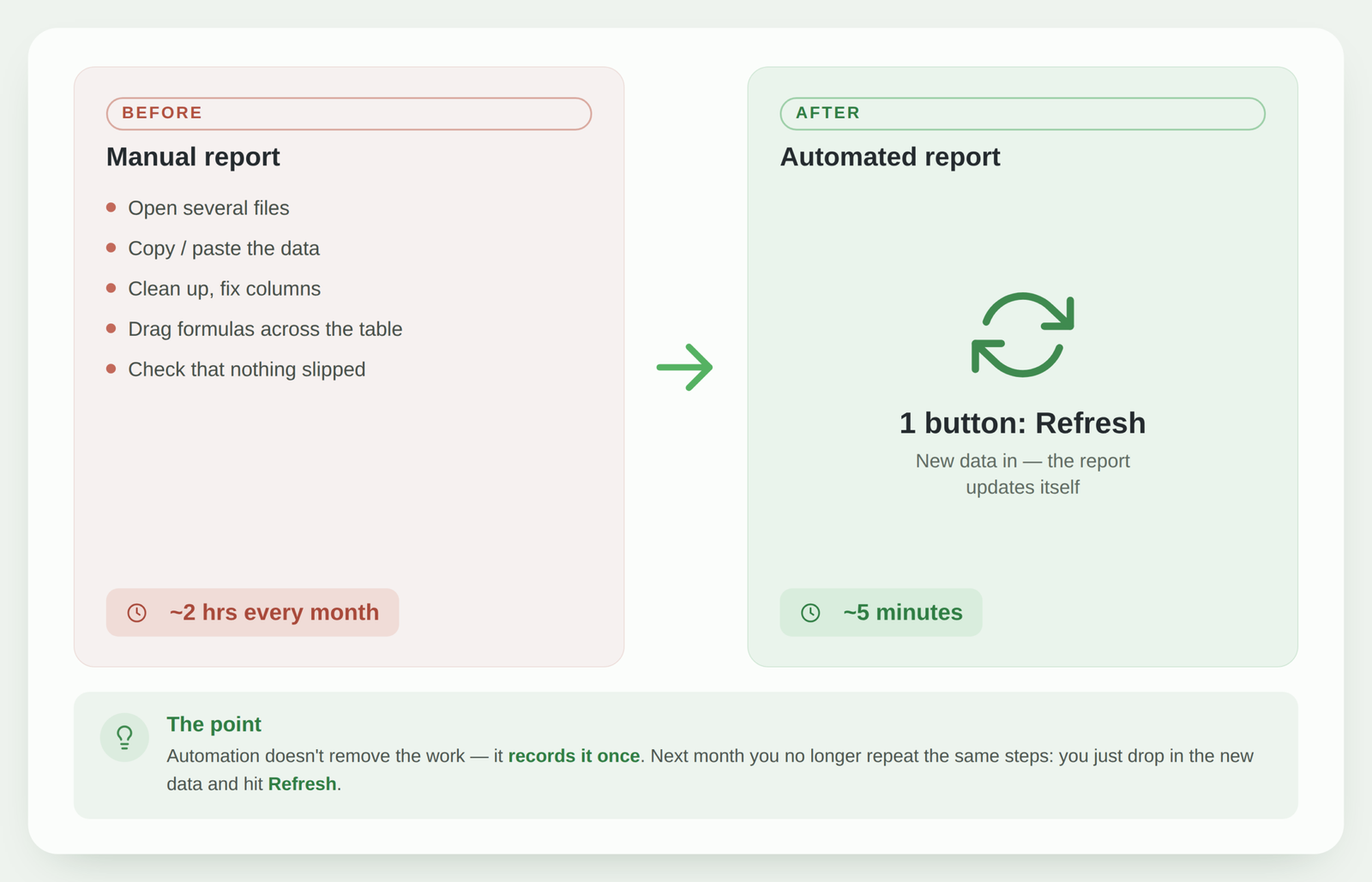1372x882 pixels.
Task: Click the circular Refresh arrows icon
Action: click(x=1022, y=334)
